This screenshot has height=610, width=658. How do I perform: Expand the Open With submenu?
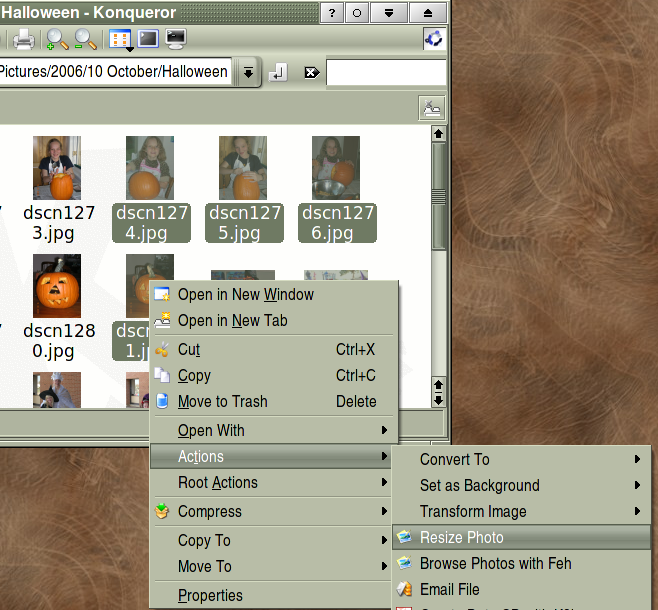coord(384,430)
